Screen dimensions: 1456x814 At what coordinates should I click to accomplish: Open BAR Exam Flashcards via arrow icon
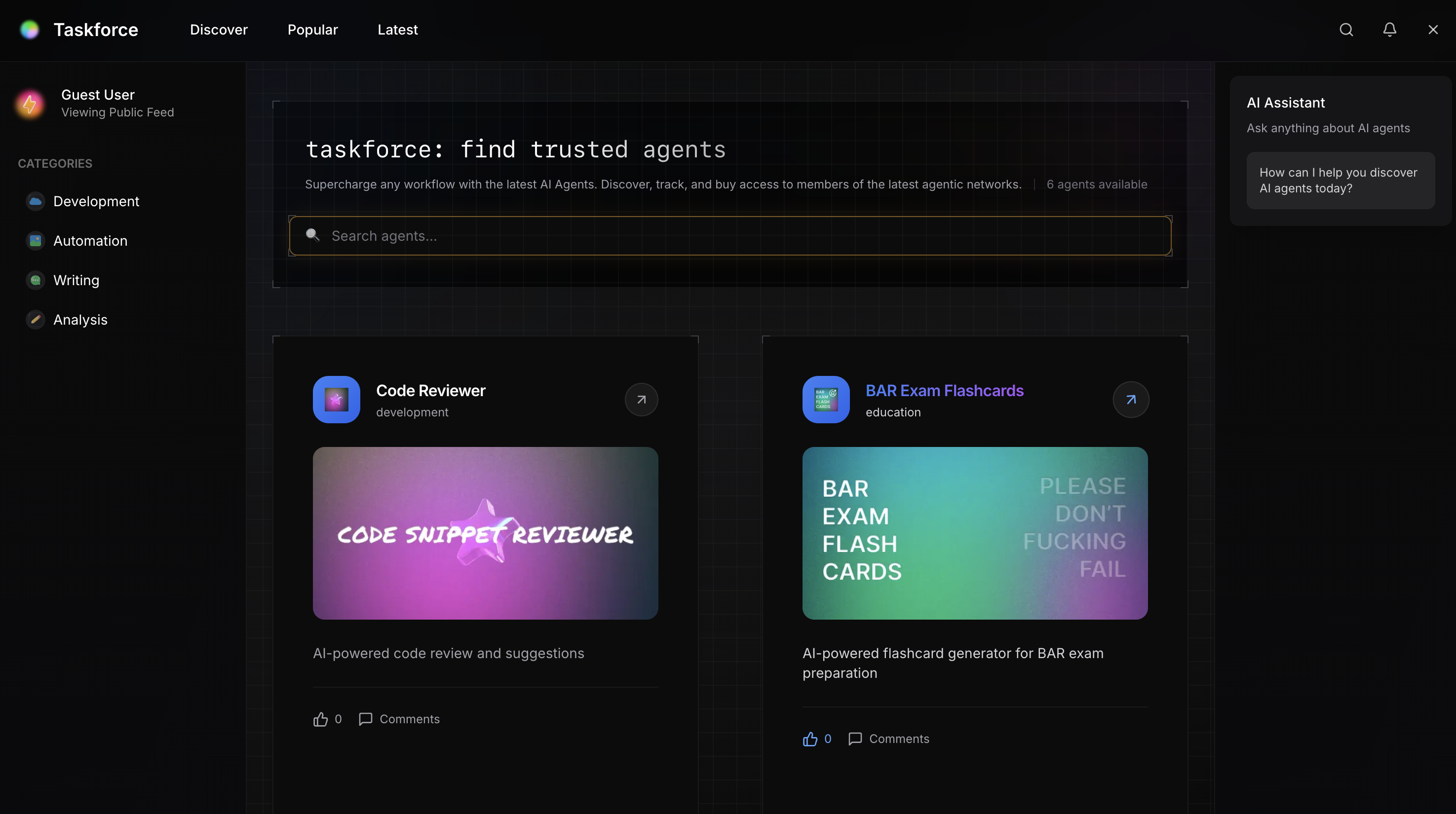1130,400
